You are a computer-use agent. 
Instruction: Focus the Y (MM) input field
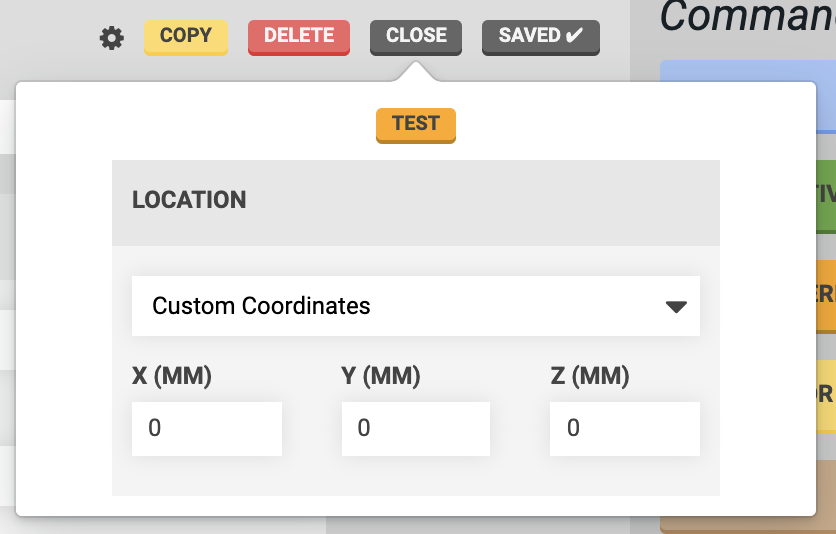[416, 428]
